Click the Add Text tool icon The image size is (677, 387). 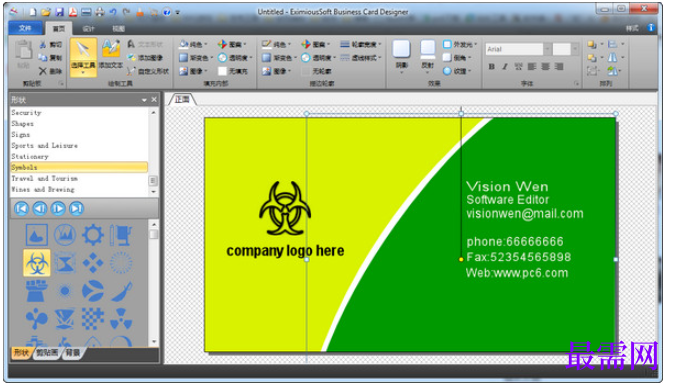[x=111, y=54]
